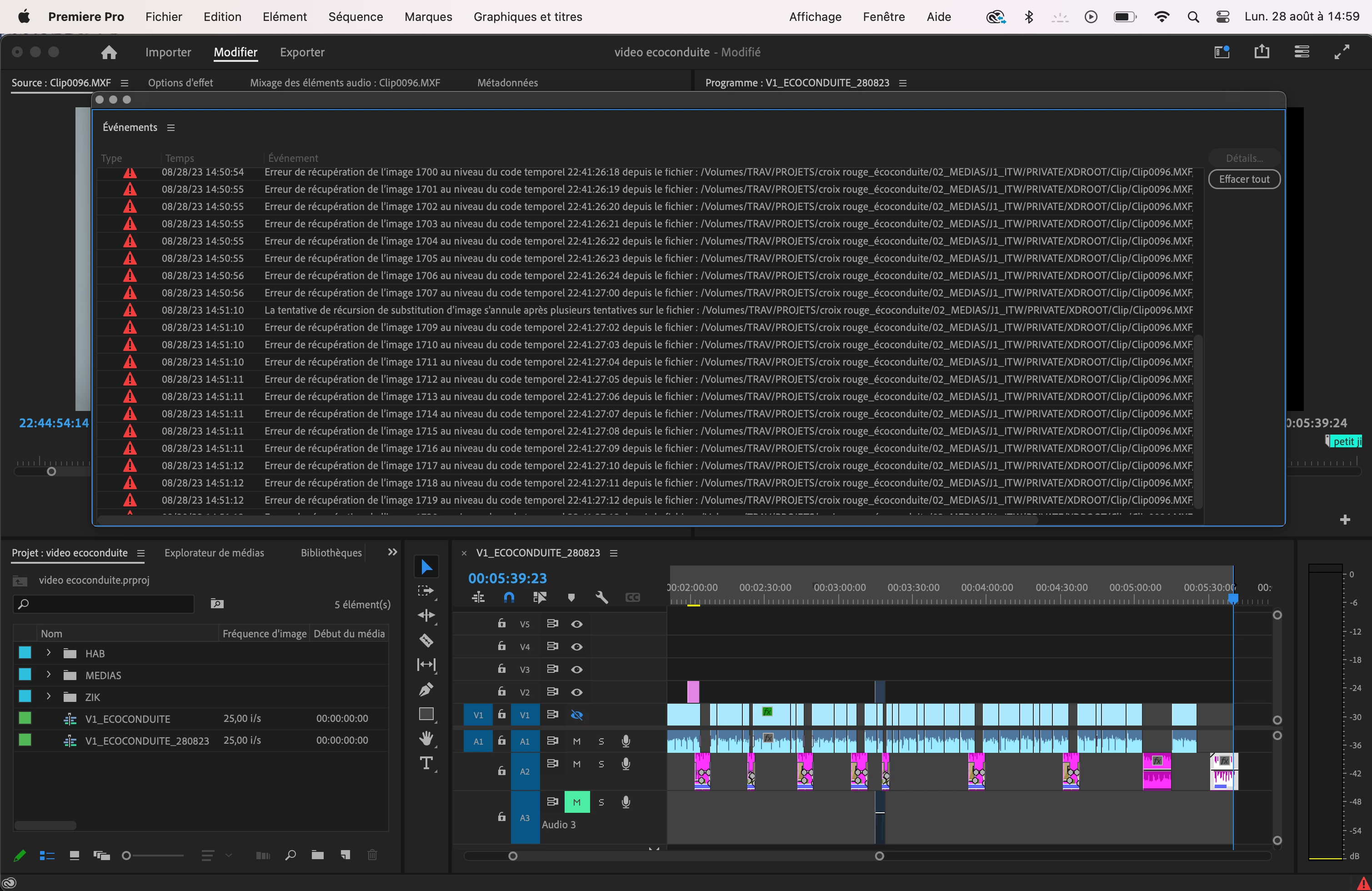Click the Ripple Edit tool
This screenshot has height=891, width=1372.
coord(426,616)
